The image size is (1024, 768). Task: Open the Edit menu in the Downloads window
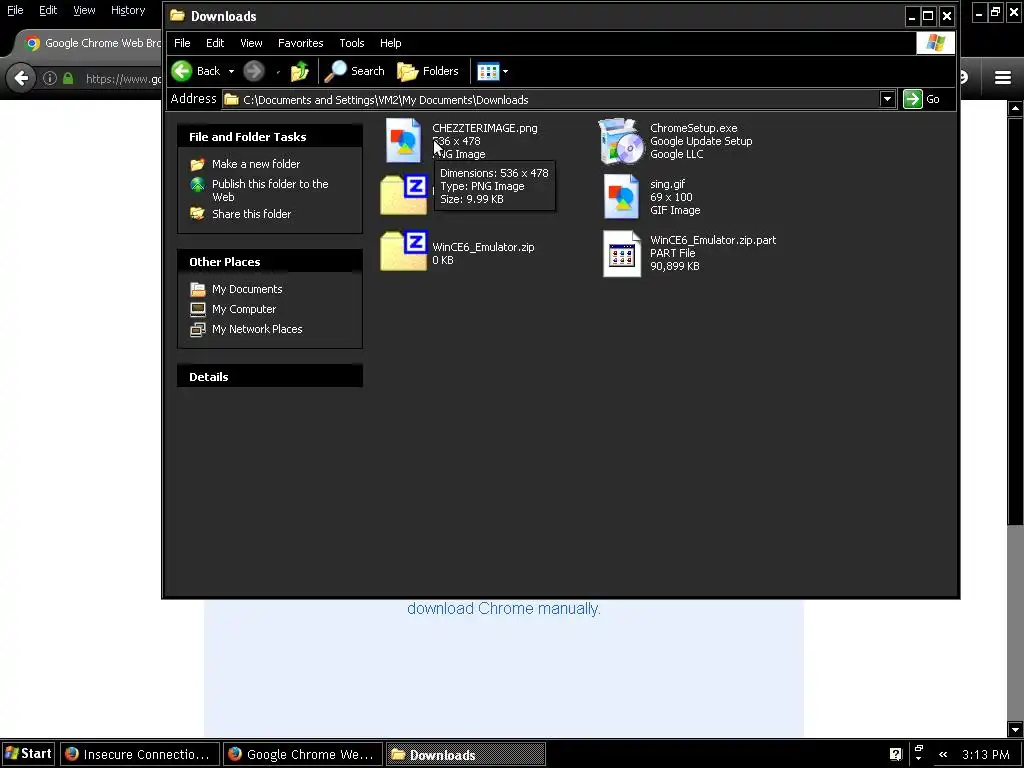click(215, 43)
